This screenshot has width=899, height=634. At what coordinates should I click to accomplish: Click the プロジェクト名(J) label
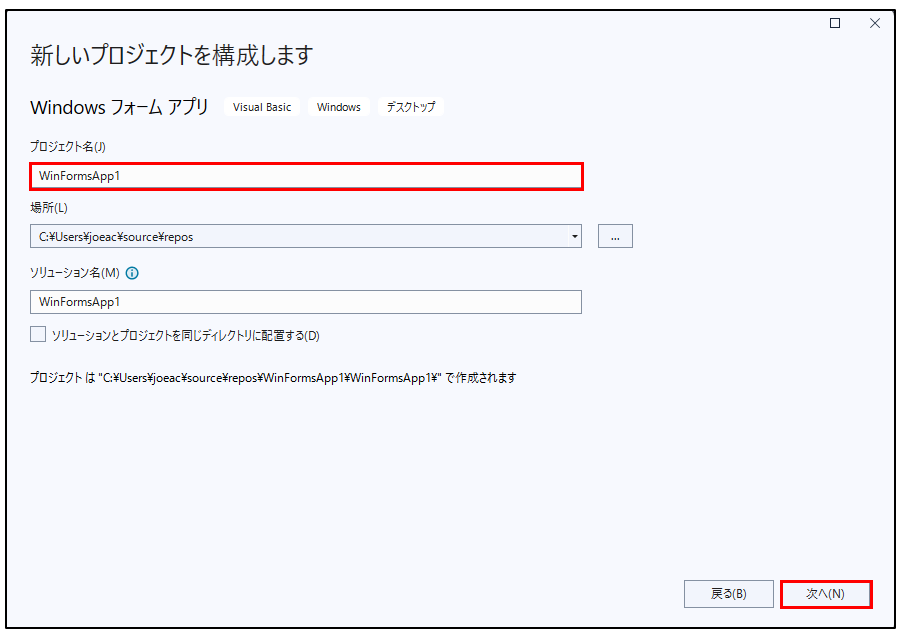tap(68, 147)
